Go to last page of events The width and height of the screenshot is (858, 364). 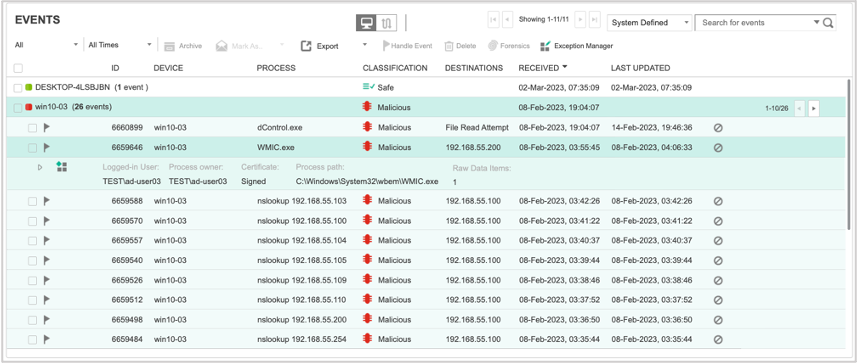pos(594,20)
